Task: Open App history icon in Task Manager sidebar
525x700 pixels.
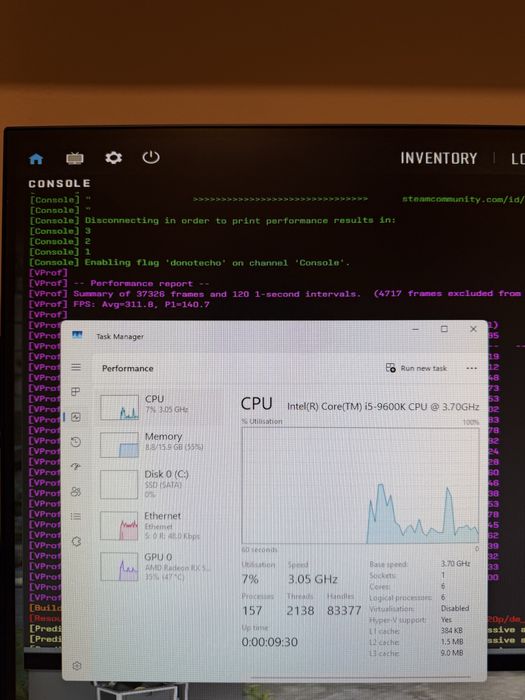Action: pyautogui.click(x=76, y=442)
